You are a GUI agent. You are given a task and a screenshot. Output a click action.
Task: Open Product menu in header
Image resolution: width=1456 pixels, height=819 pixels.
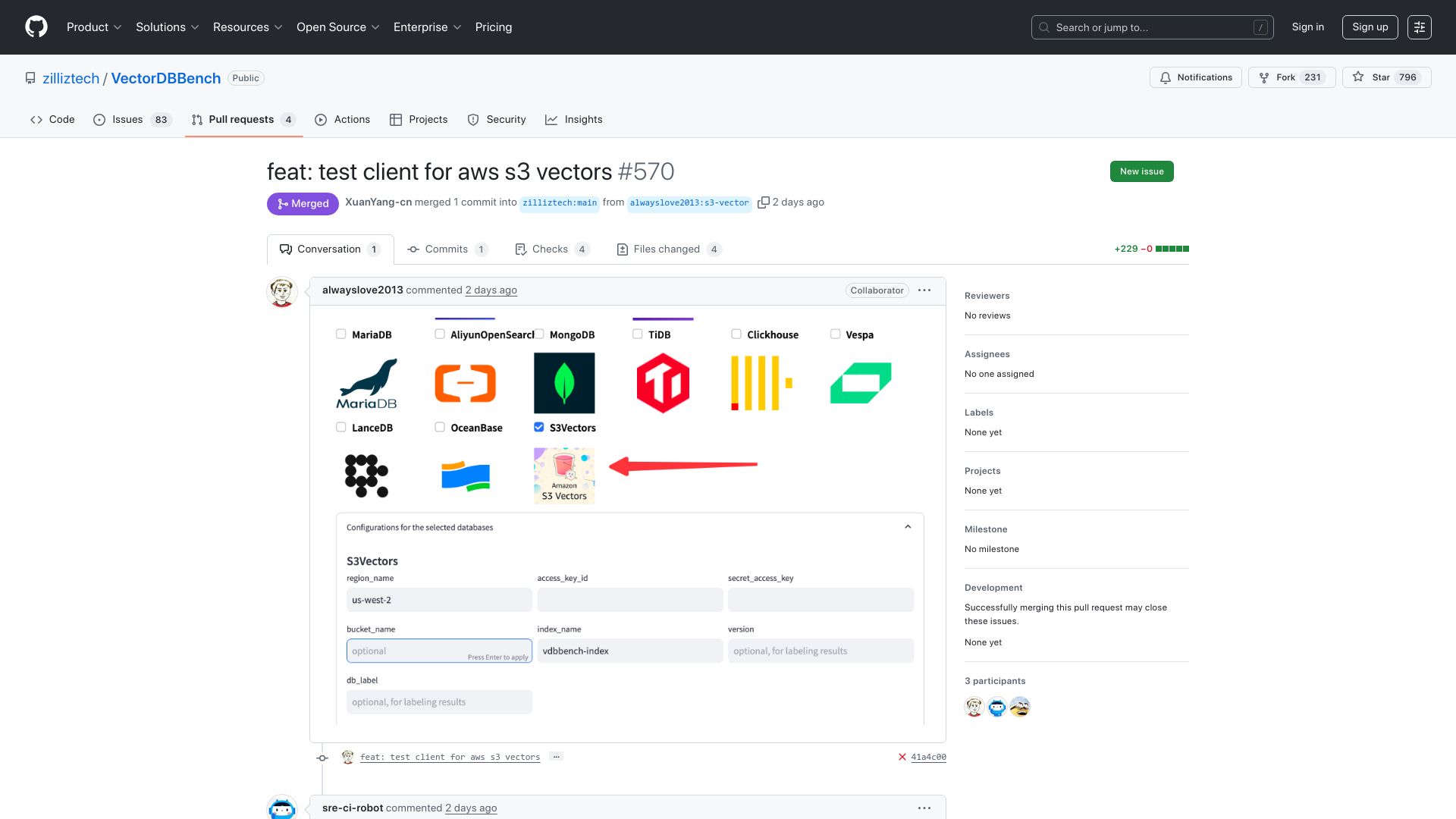pos(94,27)
